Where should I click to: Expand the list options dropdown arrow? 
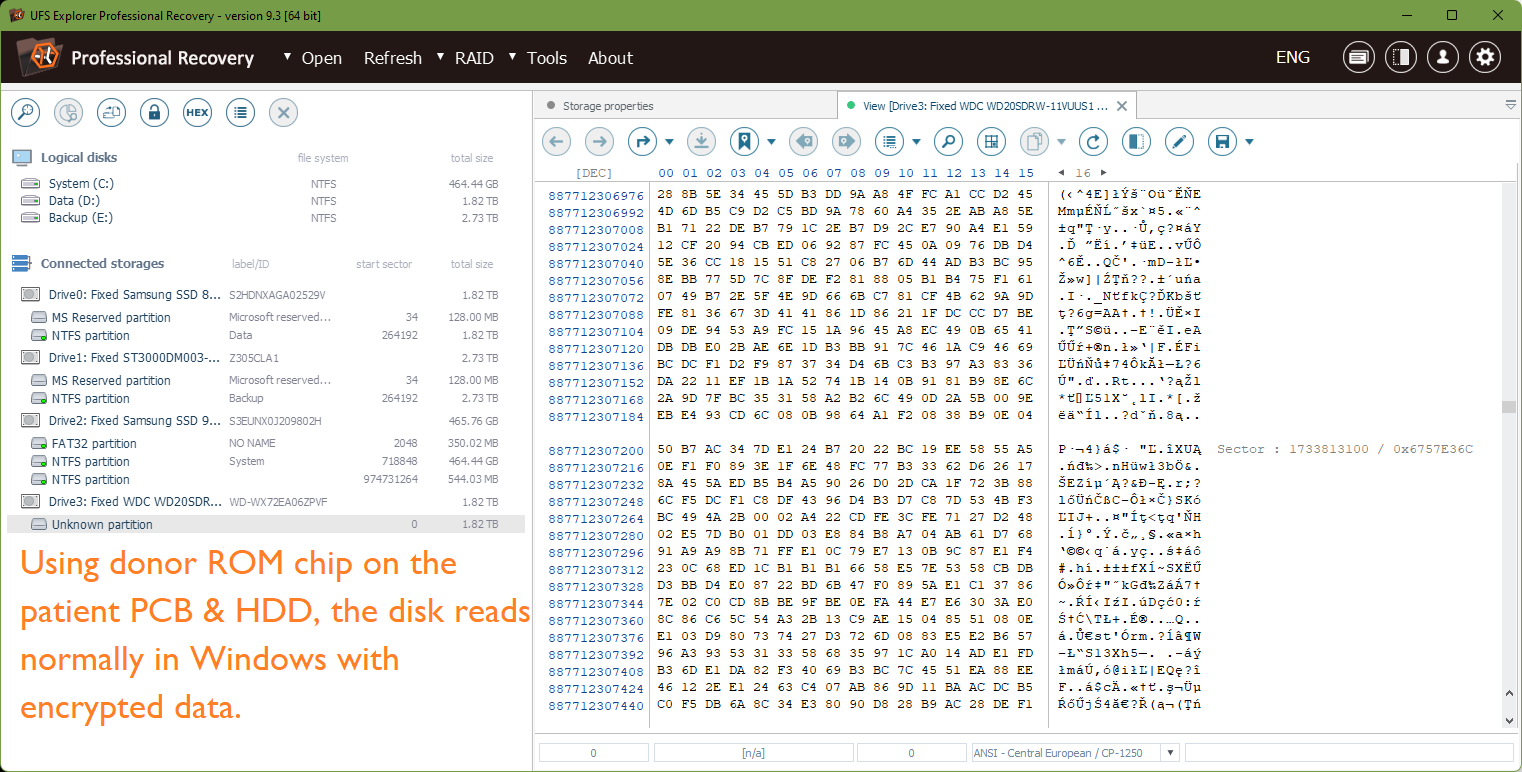pos(916,142)
